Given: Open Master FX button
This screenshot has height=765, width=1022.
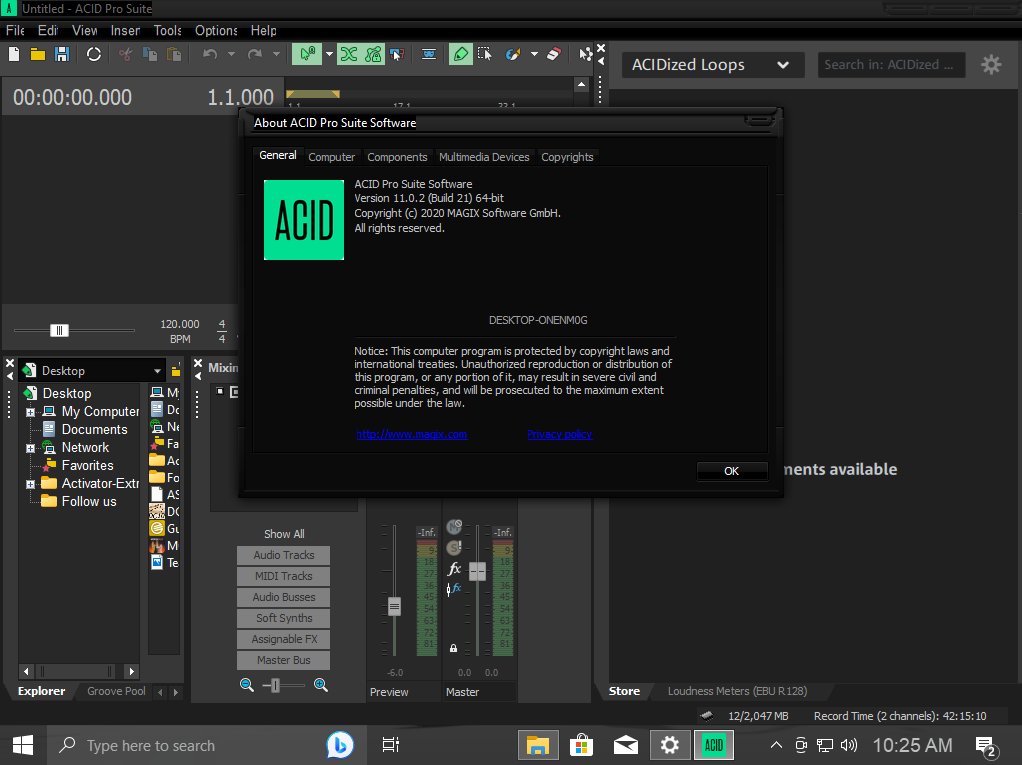Looking at the screenshot, I should point(454,569).
